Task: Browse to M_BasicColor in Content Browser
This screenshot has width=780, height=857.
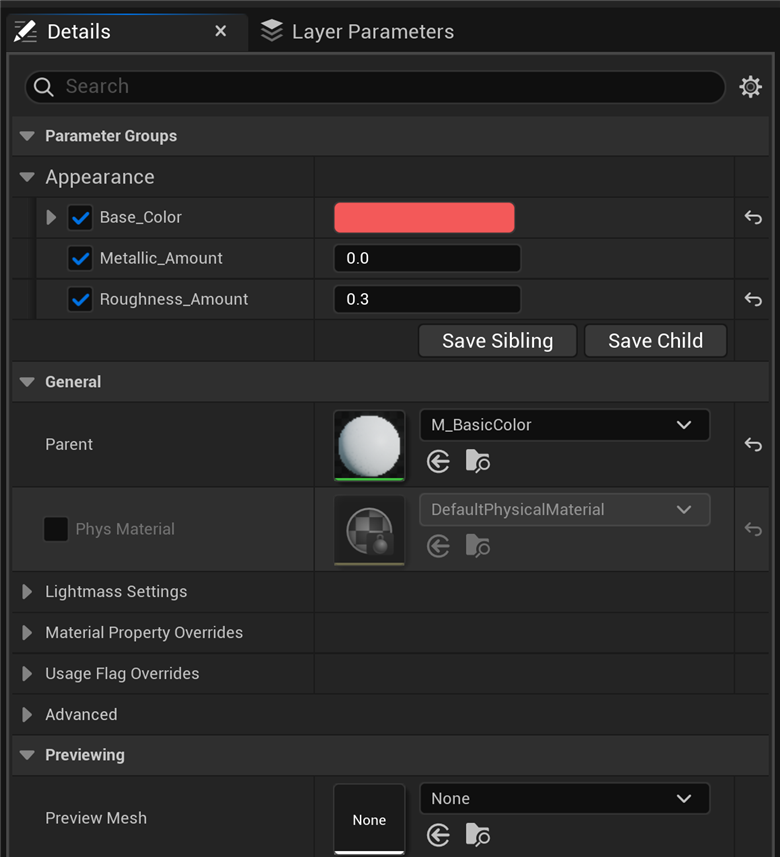Action: click(x=478, y=461)
